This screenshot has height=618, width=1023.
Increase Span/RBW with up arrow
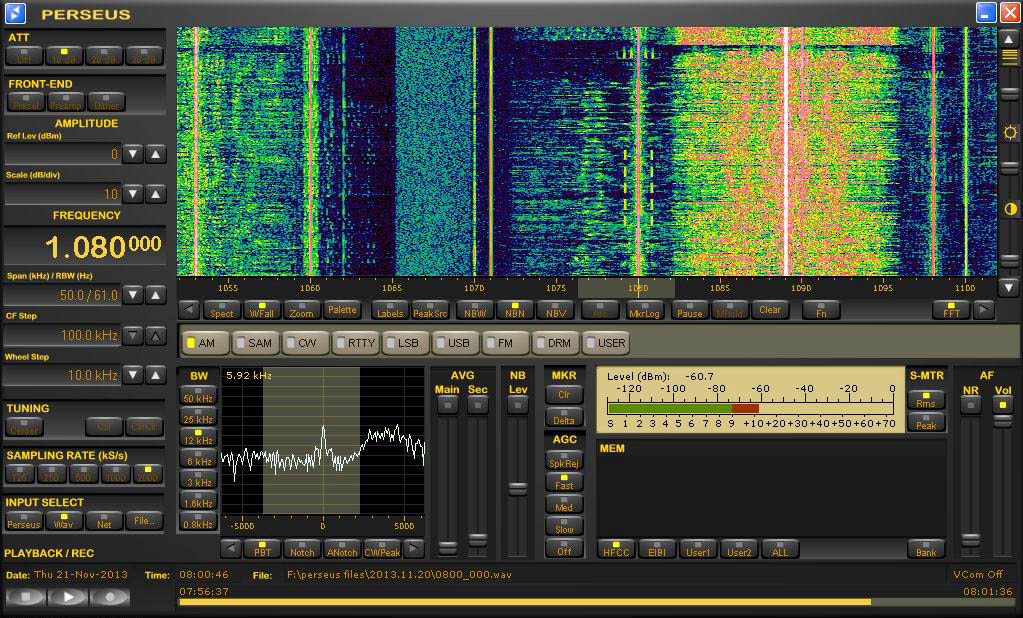(156, 295)
